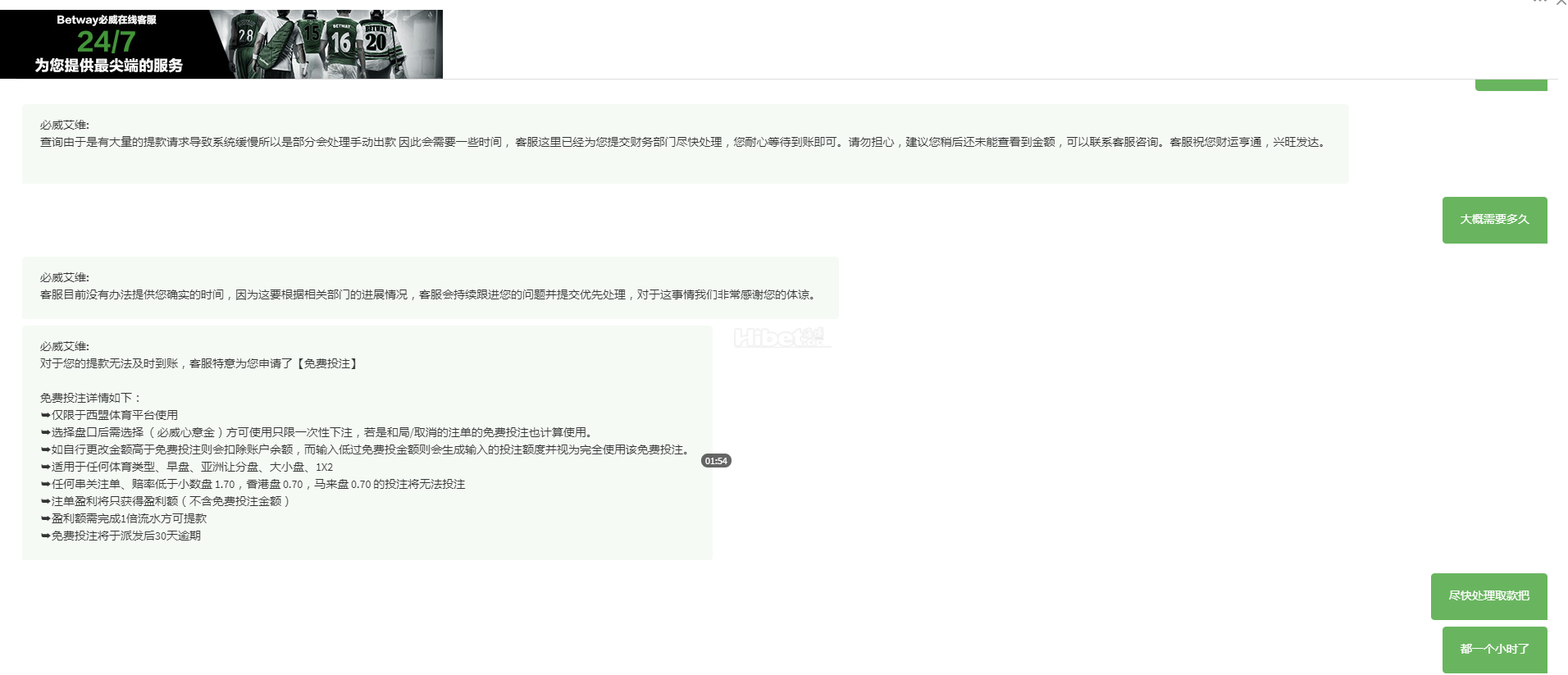Viewport: 1568px width, 675px height.
Task: Click the Betway 24/7 support banner
Action: pyautogui.click(x=221, y=44)
